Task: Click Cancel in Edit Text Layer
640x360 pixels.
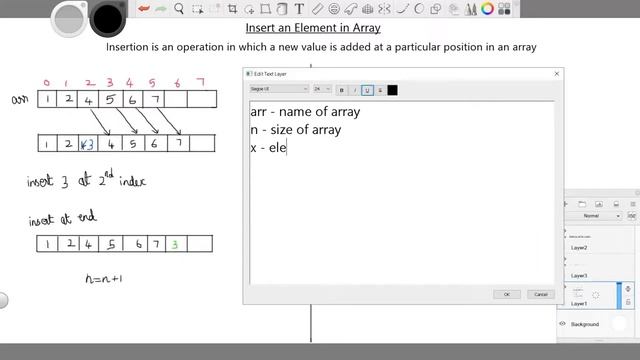Action: point(541,294)
